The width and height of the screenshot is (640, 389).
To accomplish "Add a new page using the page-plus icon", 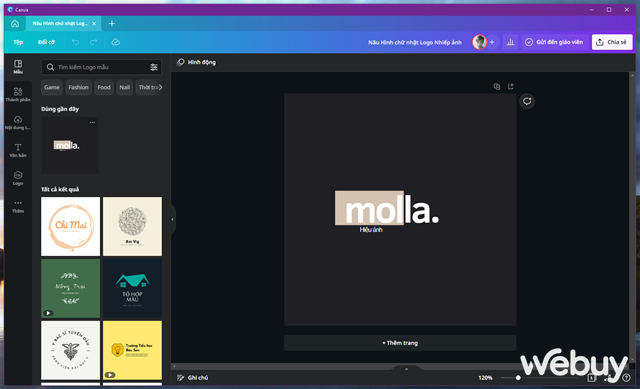I will tap(511, 87).
